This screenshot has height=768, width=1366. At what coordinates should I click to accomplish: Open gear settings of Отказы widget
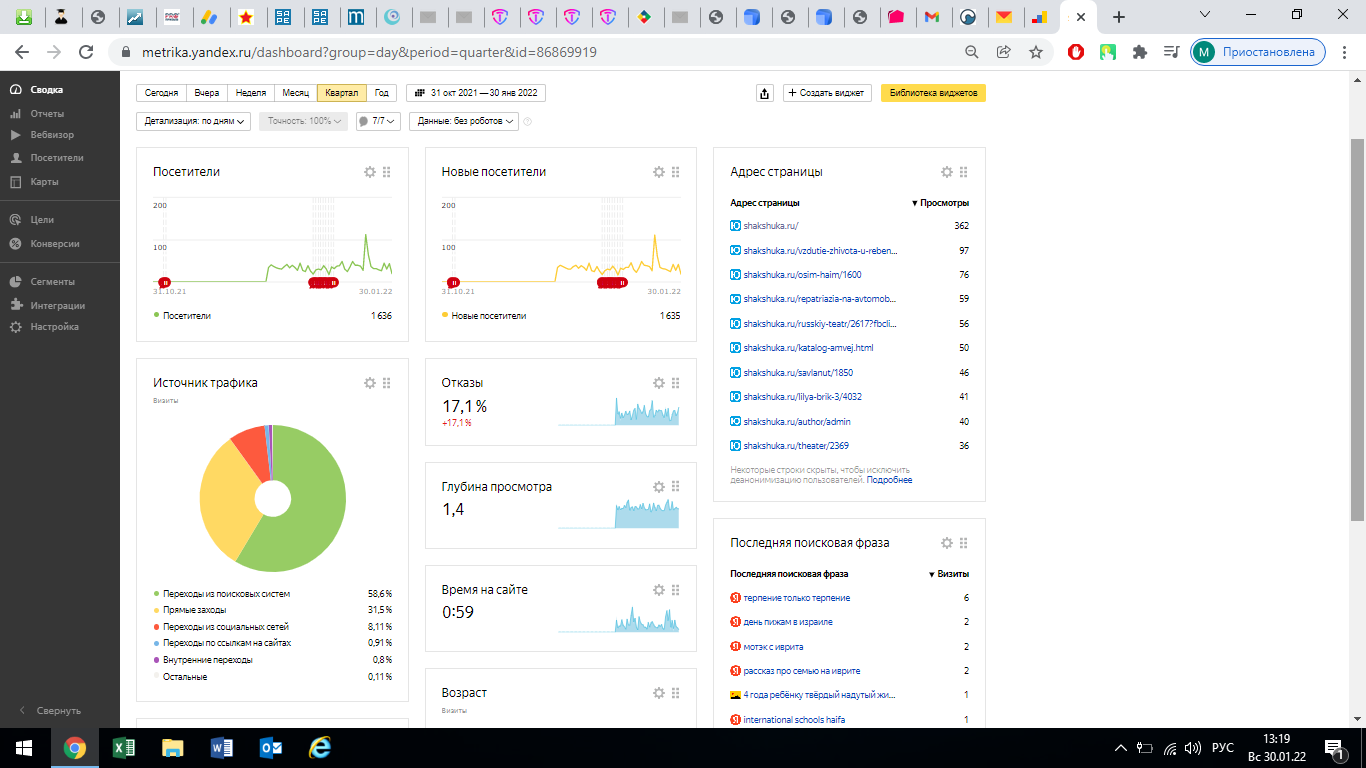659,383
